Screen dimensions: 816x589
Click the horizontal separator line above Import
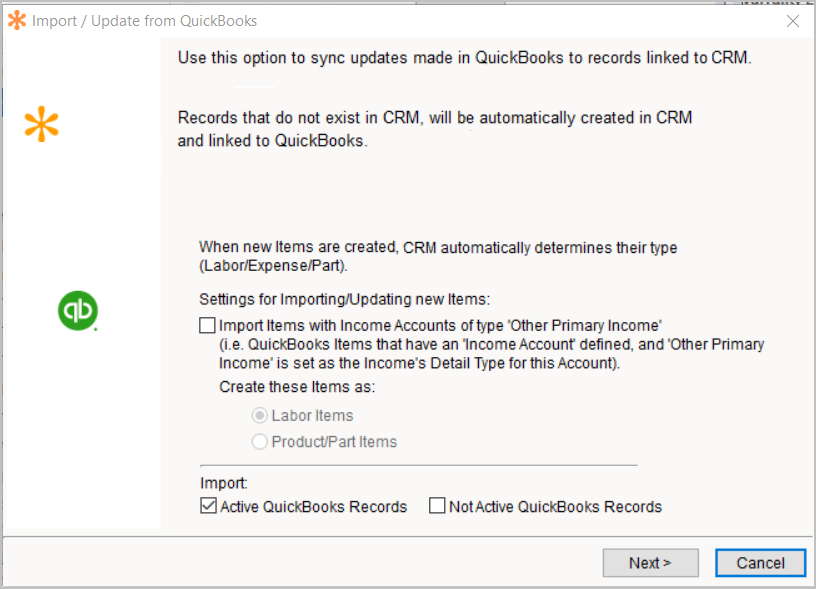point(418,465)
